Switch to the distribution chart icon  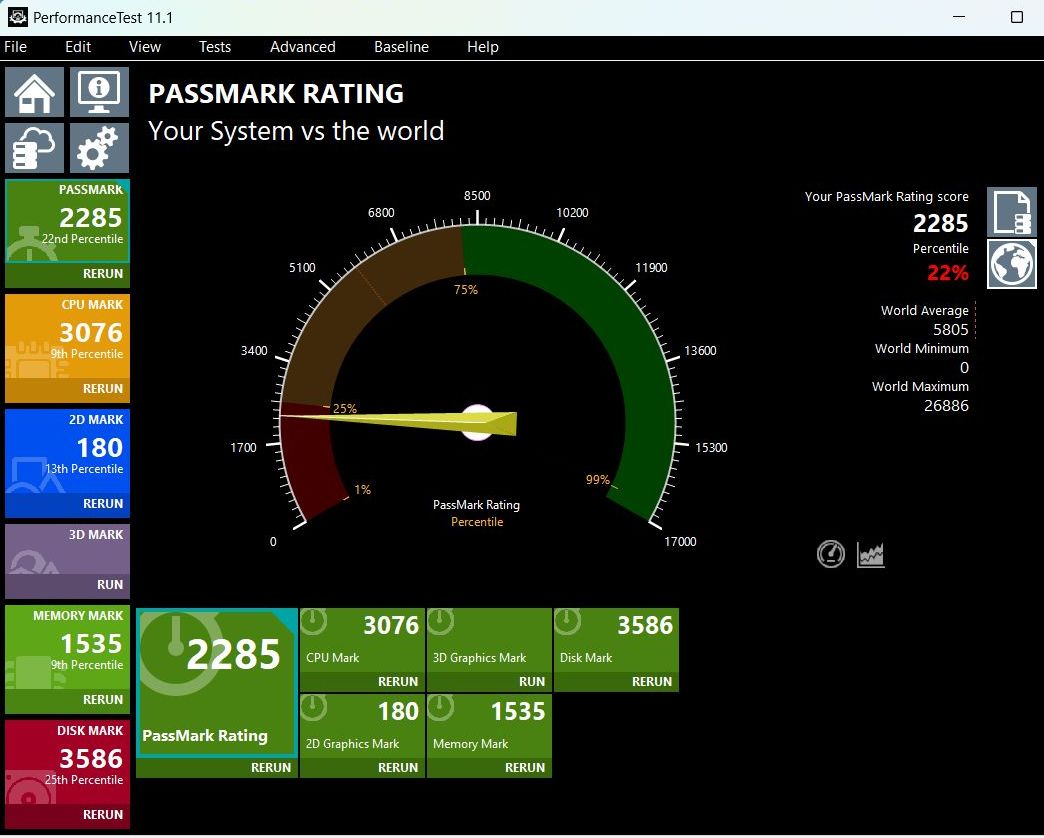tap(871, 554)
